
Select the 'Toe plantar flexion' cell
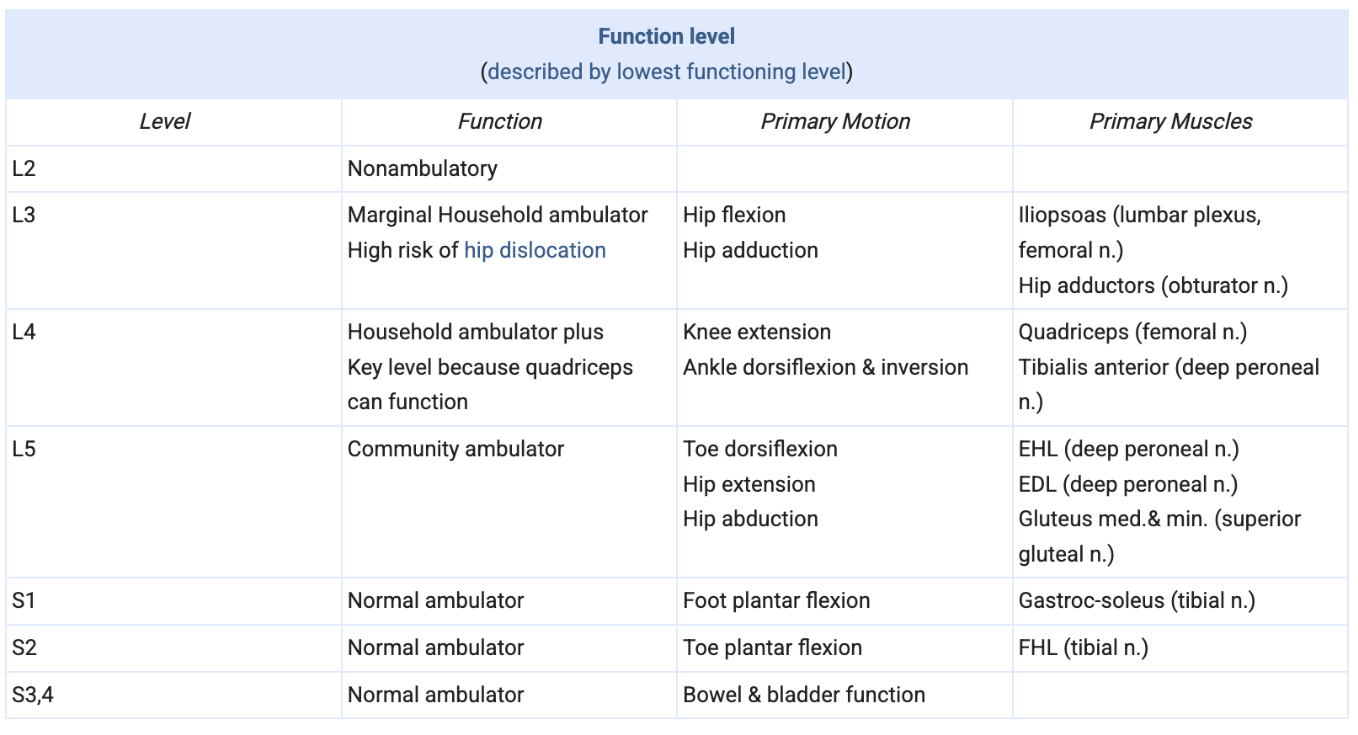[x=772, y=648]
